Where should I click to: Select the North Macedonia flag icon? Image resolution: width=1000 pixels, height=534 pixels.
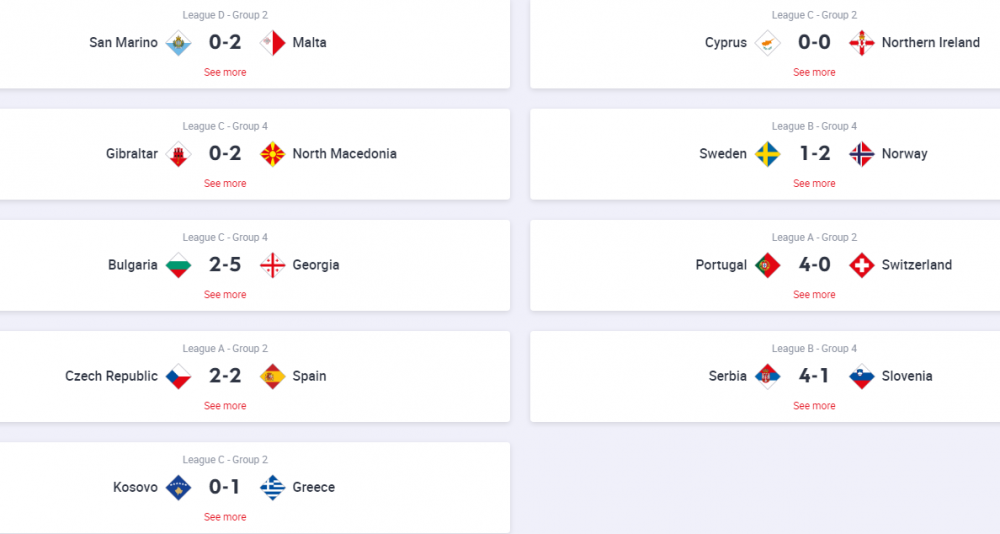(272, 154)
